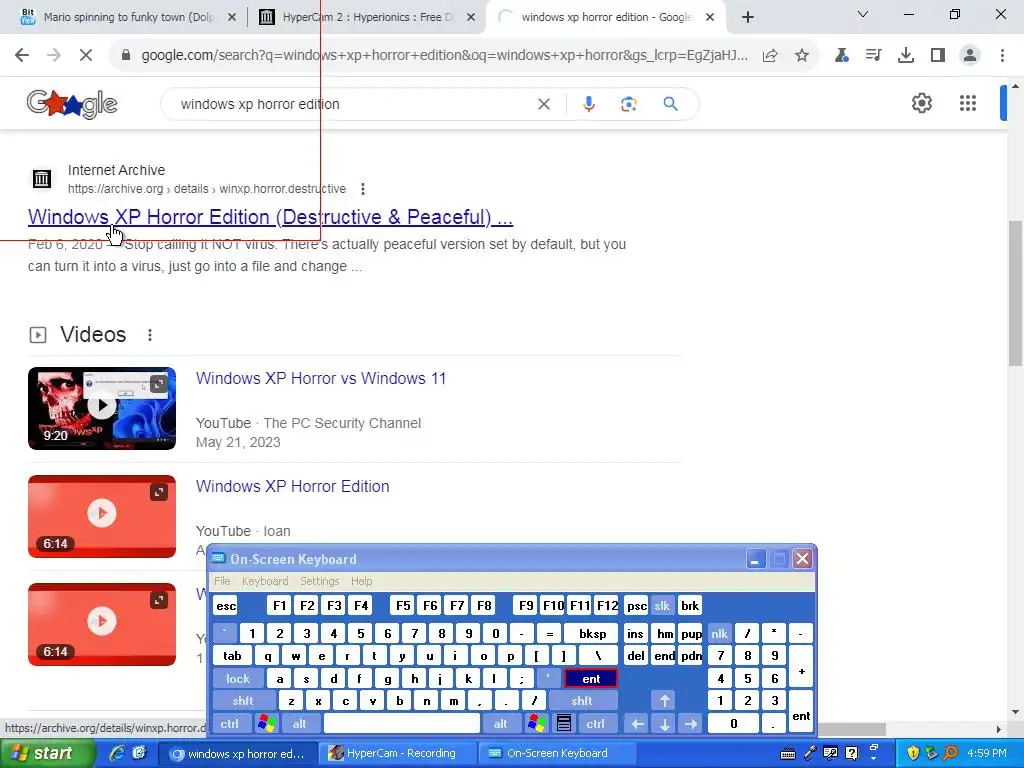
Task: Toggle nlk num lock key on keyboard
Action: click(720, 633)
